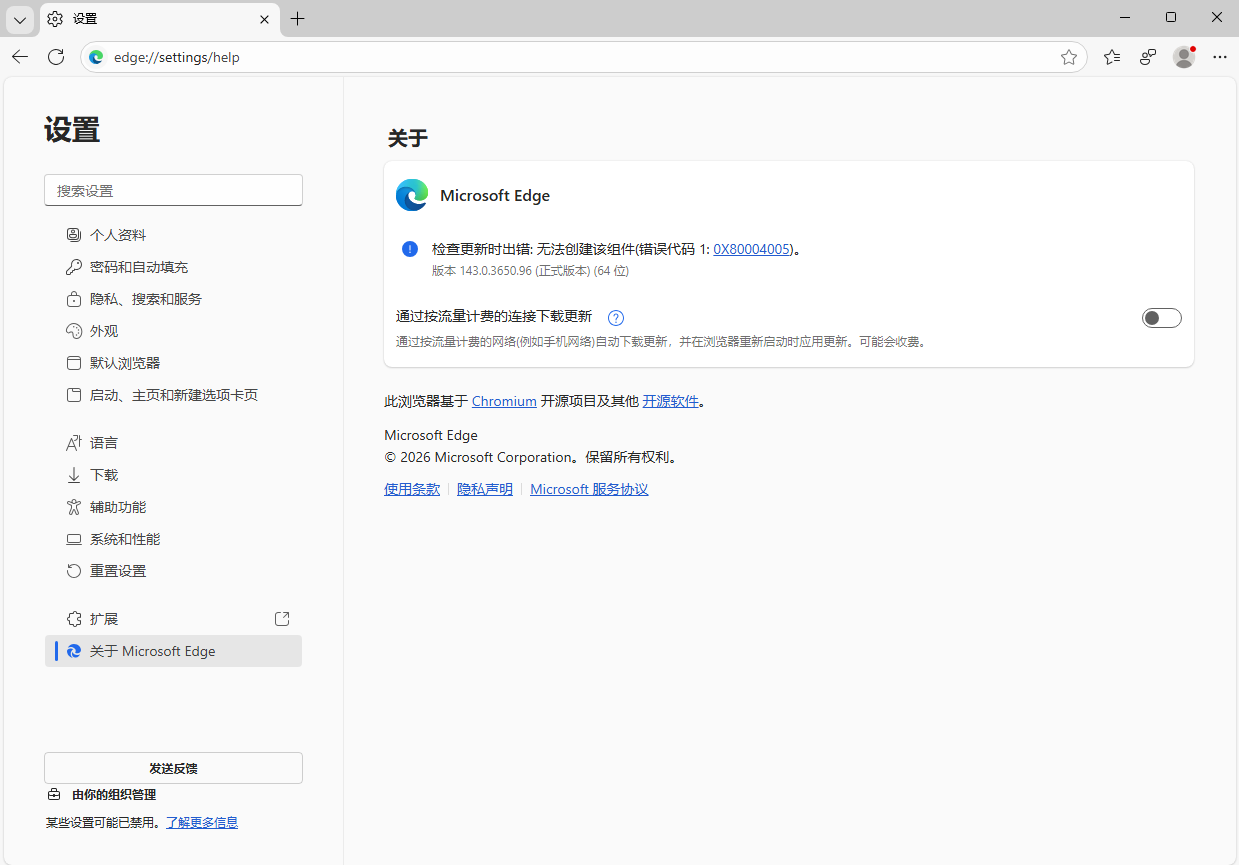This screenshot has height=865, width=1239.
Task: Select the 语言 language settings icon
Action: click(x=73, y=442)
